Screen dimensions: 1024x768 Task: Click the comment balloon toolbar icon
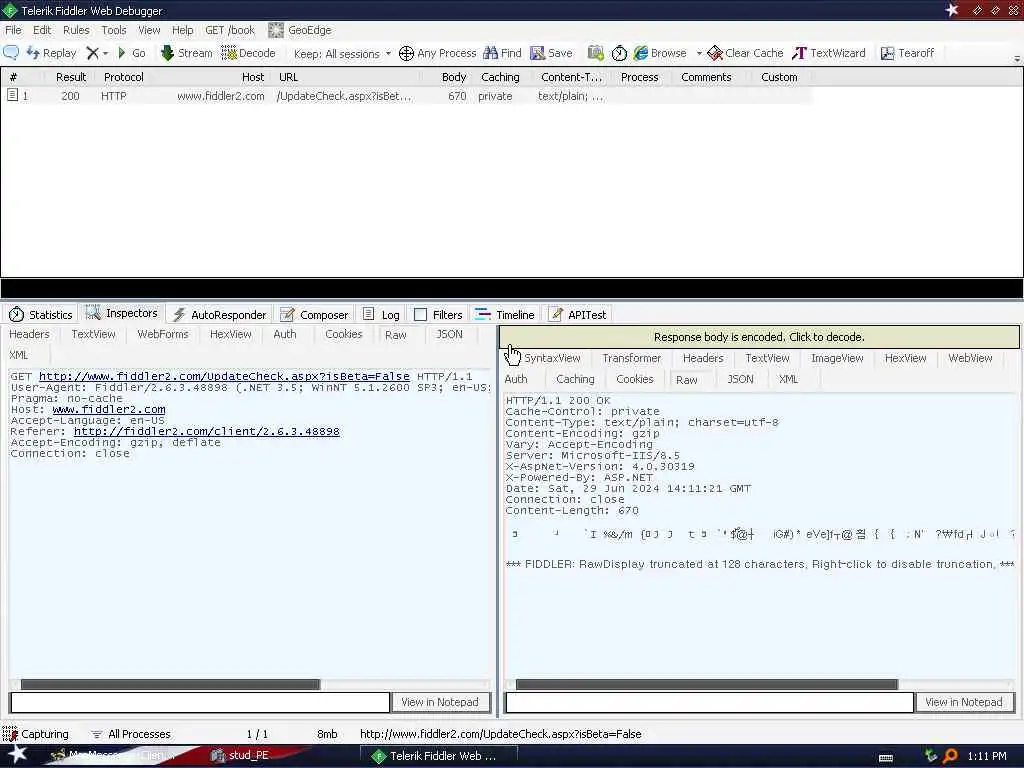11,53
